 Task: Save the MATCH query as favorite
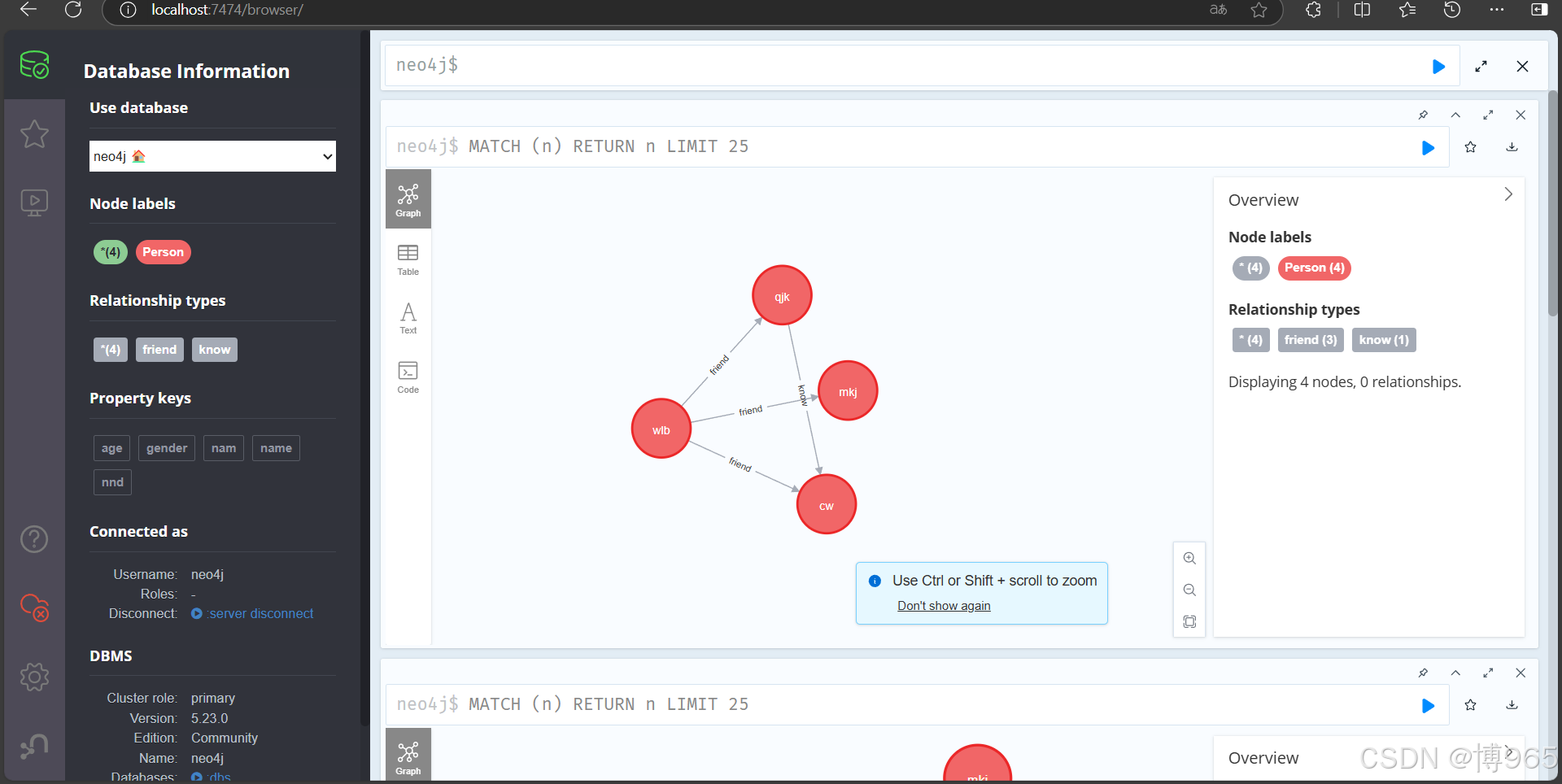click(x=1470, y=147)
